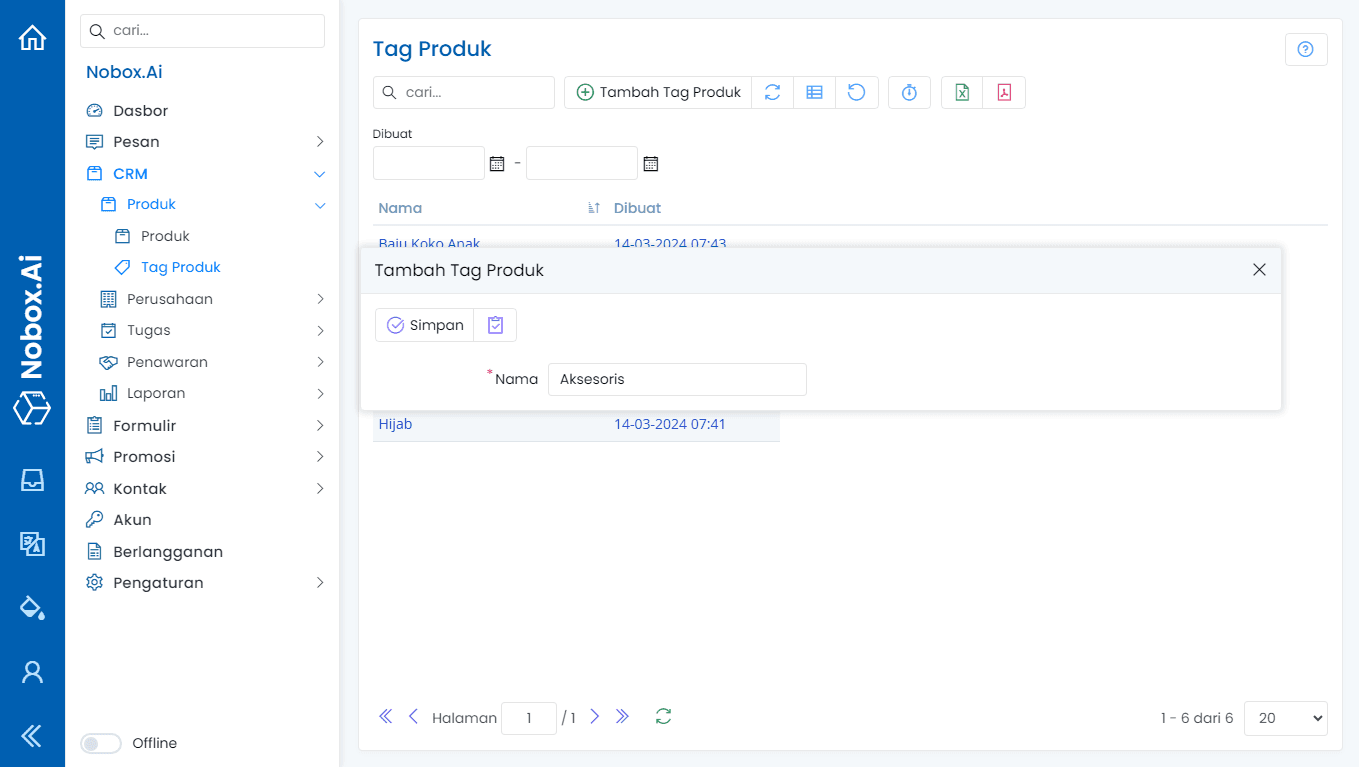This screenshot has height=767, width=1359.
Task: Toggle the Offline status switch
Action: click(100, 743)
